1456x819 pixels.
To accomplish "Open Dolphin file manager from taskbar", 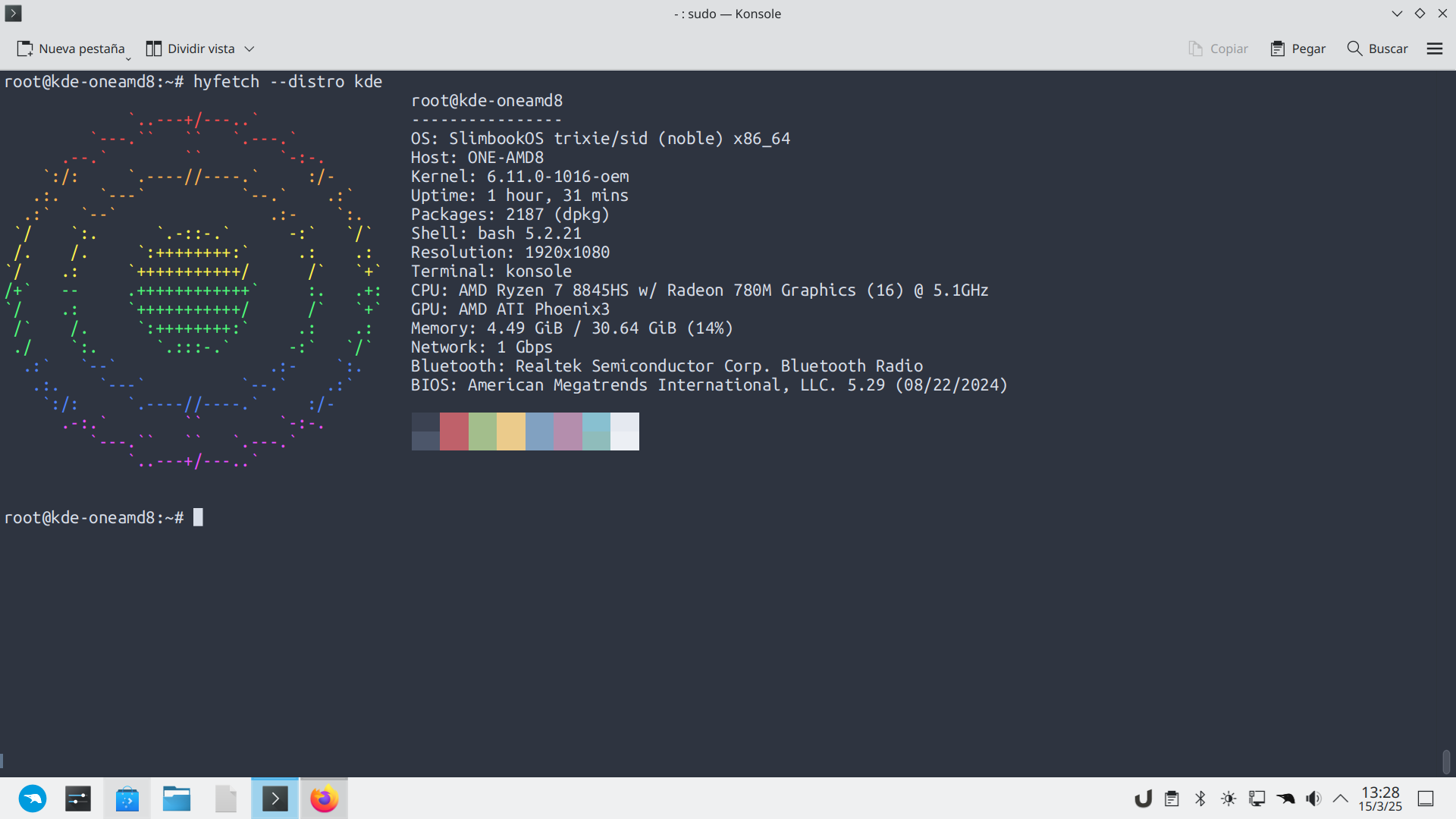I will pyautogui.click(x=177, y=799).
